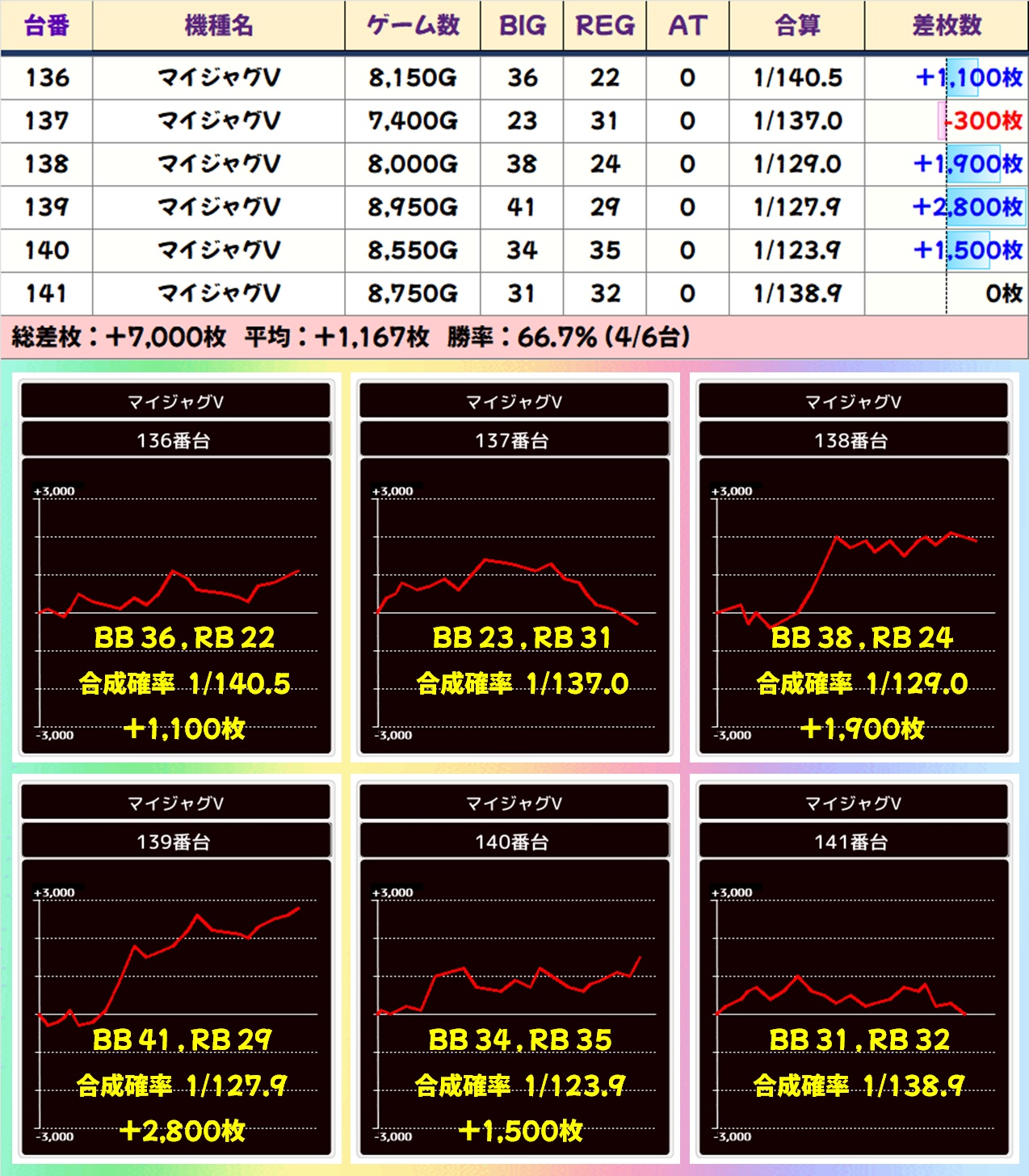Image resolution: width=1029 pixels, height=1176 pixels.
Task: Click the 1/123.9 combined probability in the table
Action: [797, 250]
